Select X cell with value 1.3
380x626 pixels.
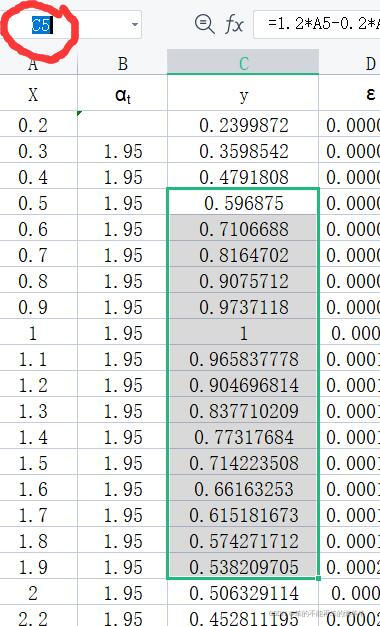(x=39, y=411)
